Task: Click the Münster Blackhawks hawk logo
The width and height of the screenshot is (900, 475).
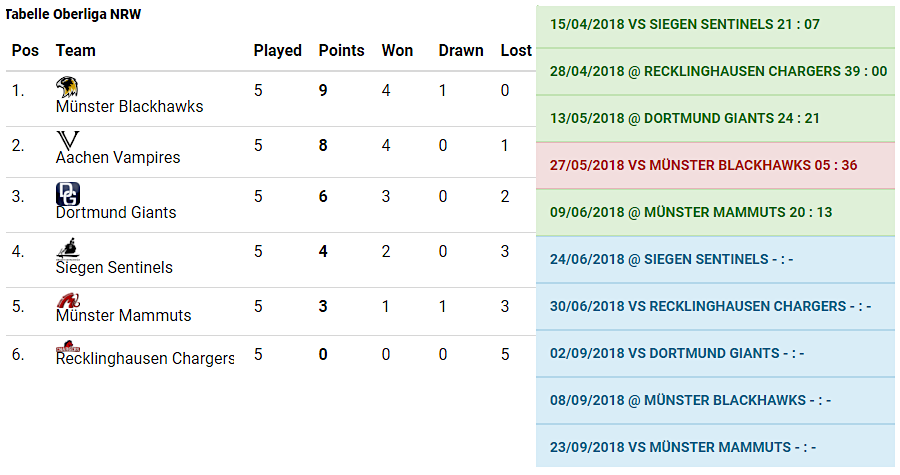Action: click(x=67, y=87)
